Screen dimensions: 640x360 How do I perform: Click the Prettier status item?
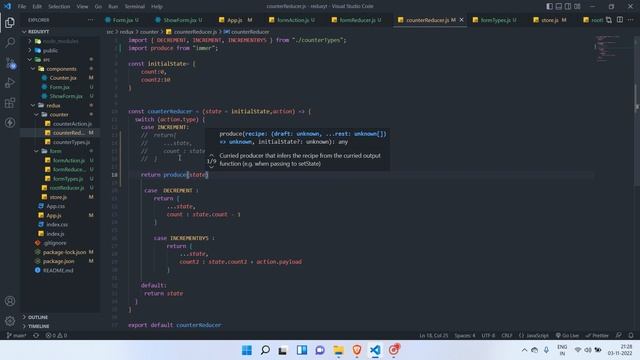click(597, 336)
